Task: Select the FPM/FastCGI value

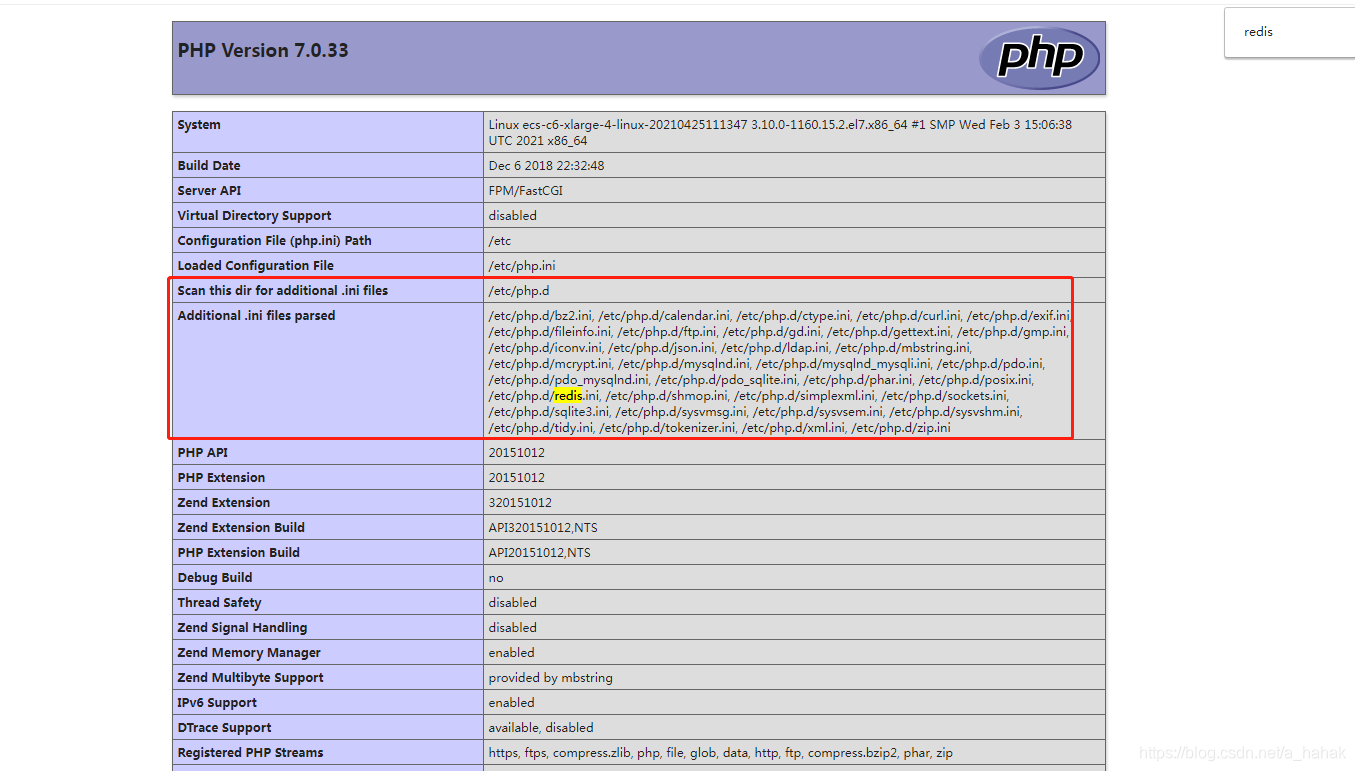Action: pyautogui.click(x=526, y=191)
